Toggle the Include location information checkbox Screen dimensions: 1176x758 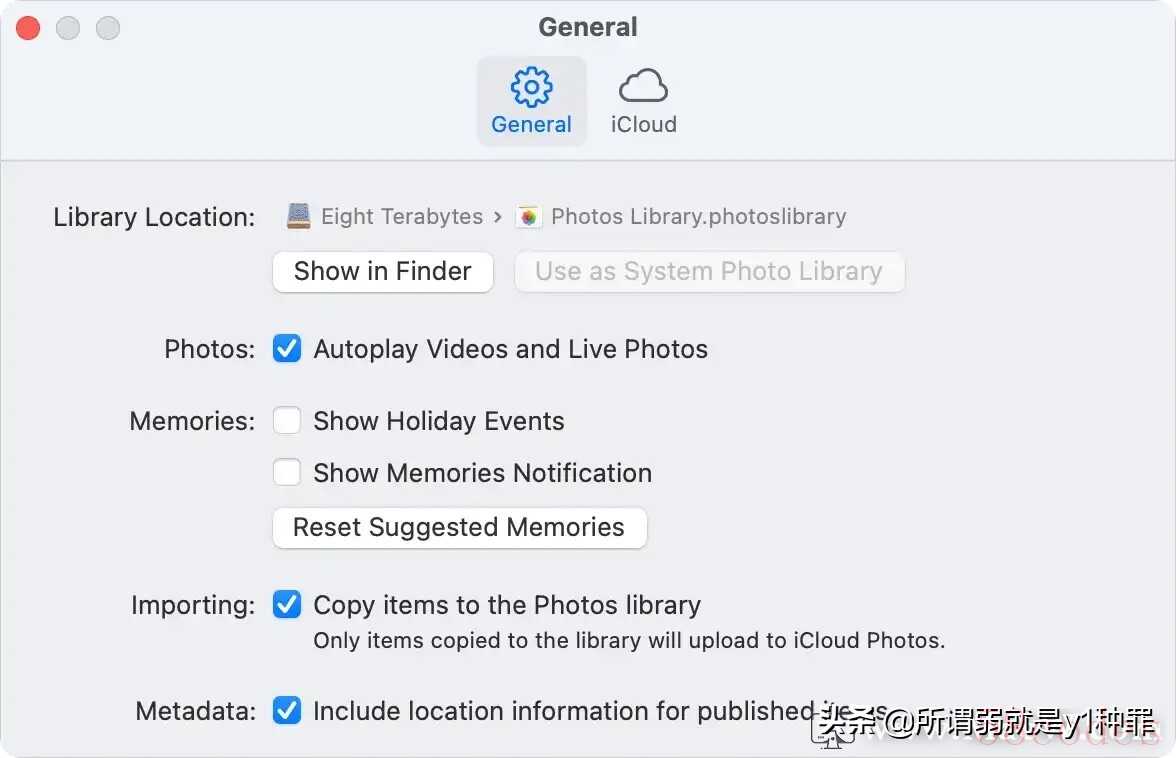coord(287,711)
